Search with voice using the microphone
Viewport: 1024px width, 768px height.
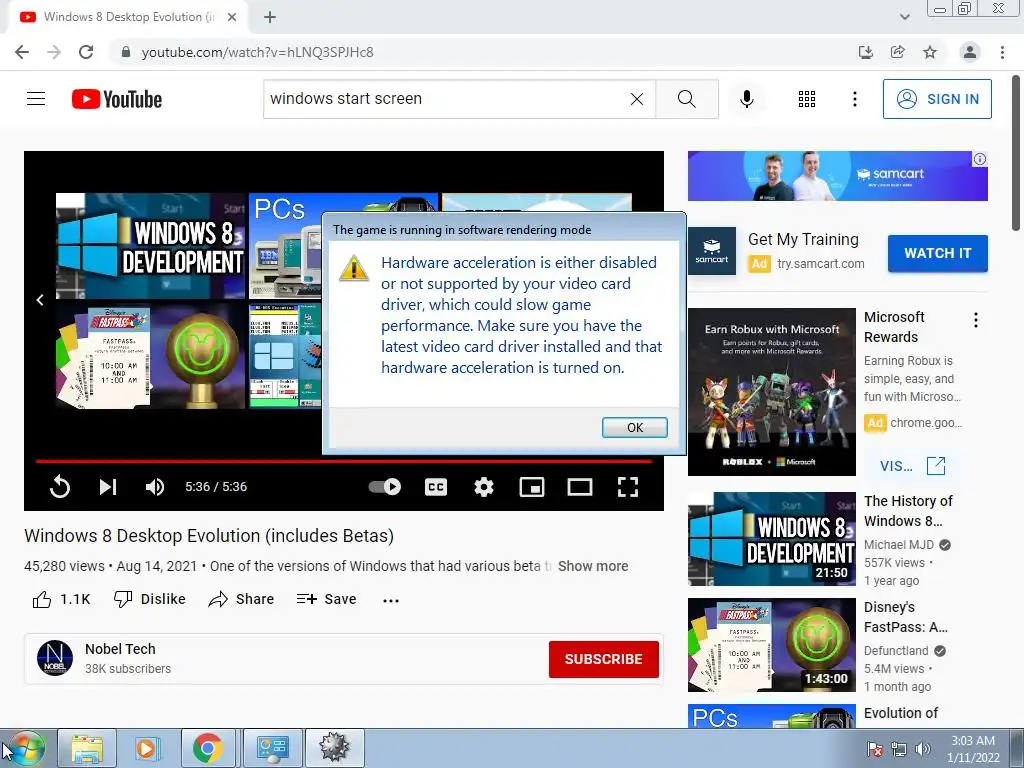pos(747,99)
